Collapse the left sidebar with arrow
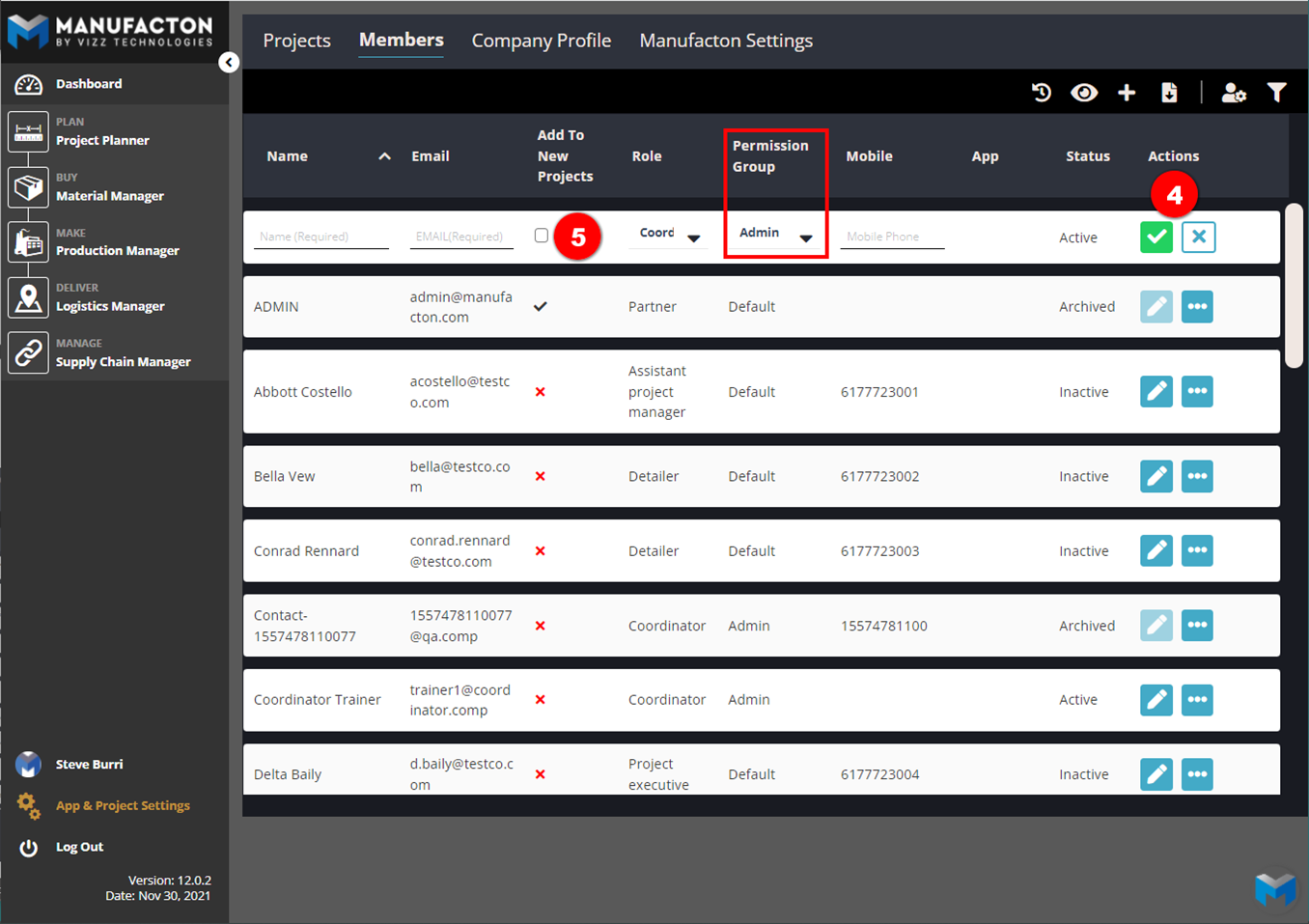Viewport: 1309px width, 924px height. (229, 63)
